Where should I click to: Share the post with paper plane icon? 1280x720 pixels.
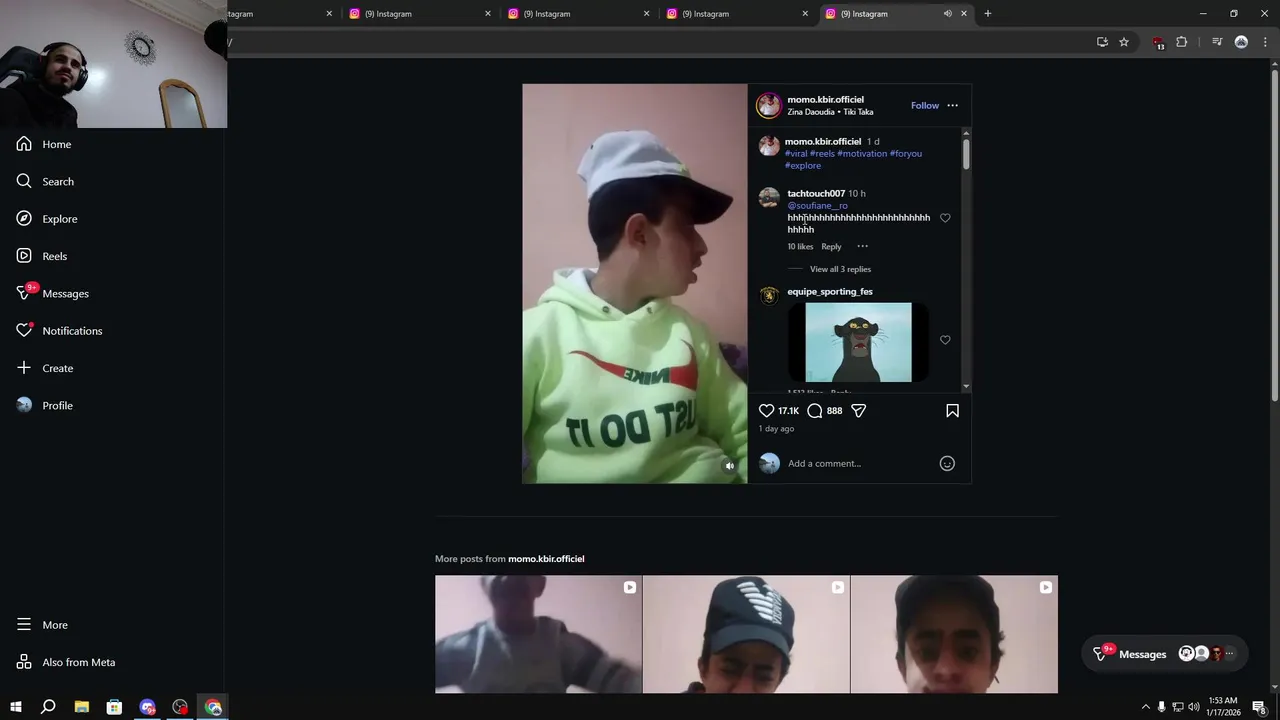pos(858,411)
